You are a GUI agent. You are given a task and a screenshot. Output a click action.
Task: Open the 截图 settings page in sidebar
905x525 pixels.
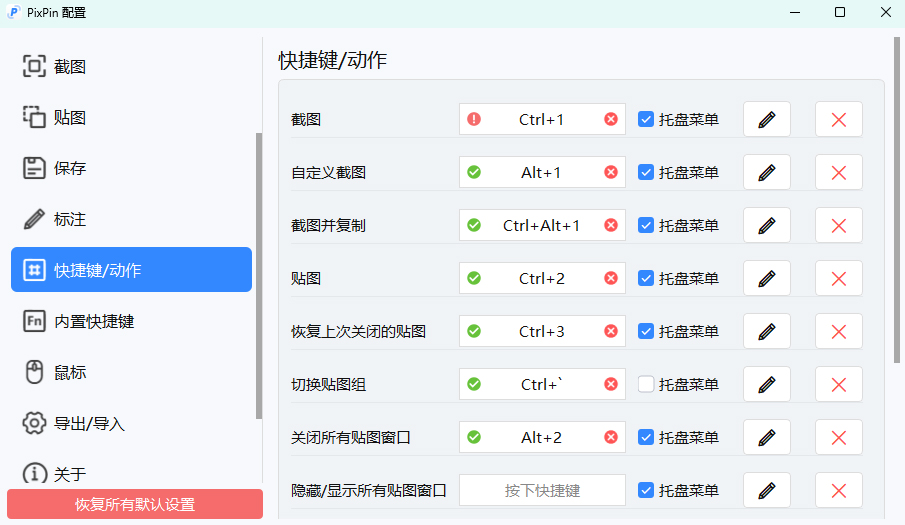(70, 67)
